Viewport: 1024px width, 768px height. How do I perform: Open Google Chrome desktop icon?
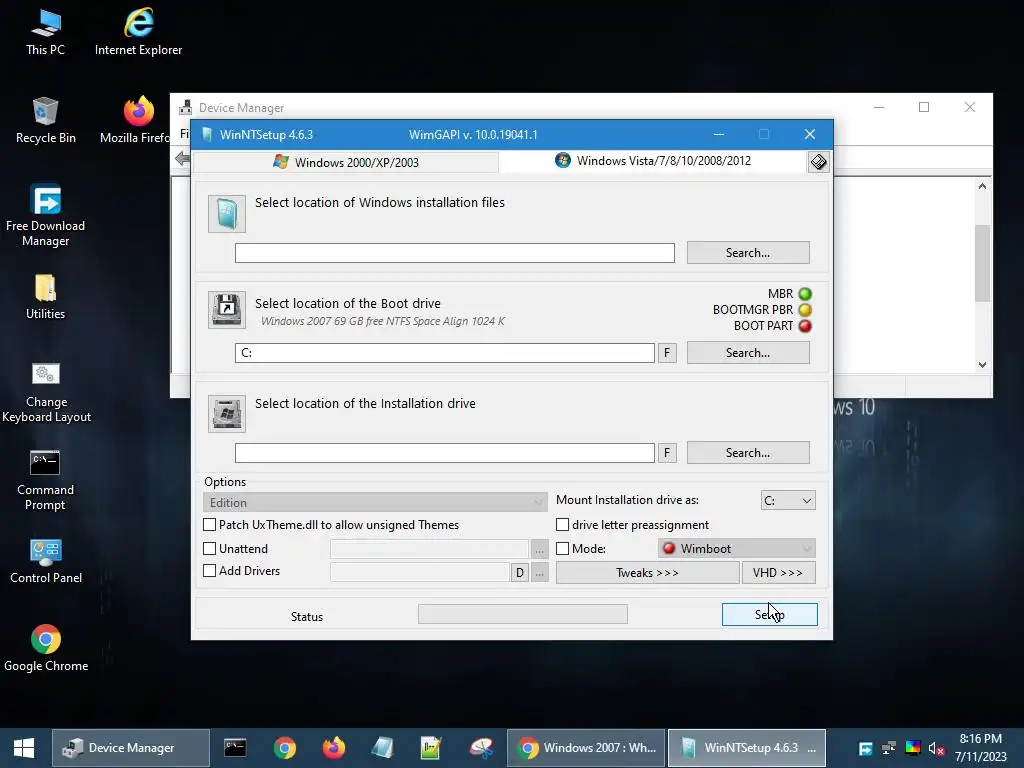pos(46,648)
